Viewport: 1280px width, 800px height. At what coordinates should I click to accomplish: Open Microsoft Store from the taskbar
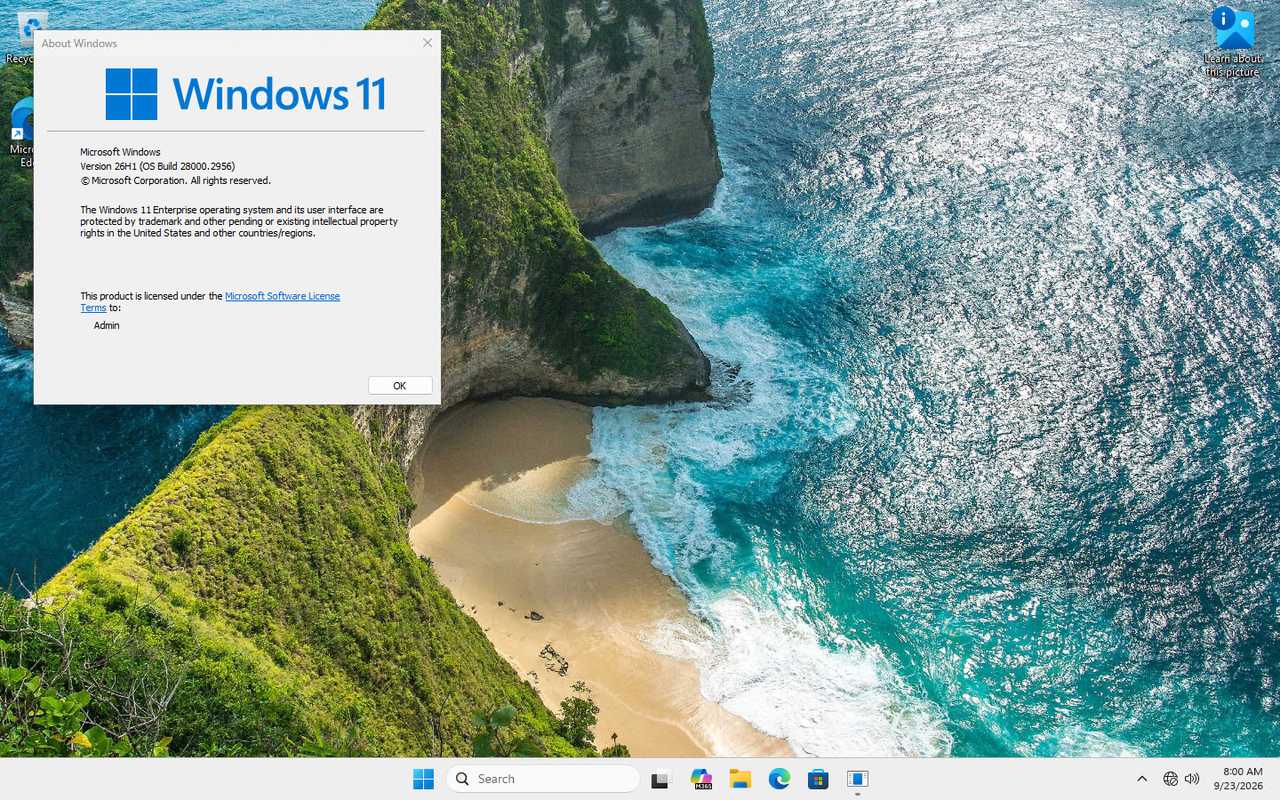click(x=818, y=779)
